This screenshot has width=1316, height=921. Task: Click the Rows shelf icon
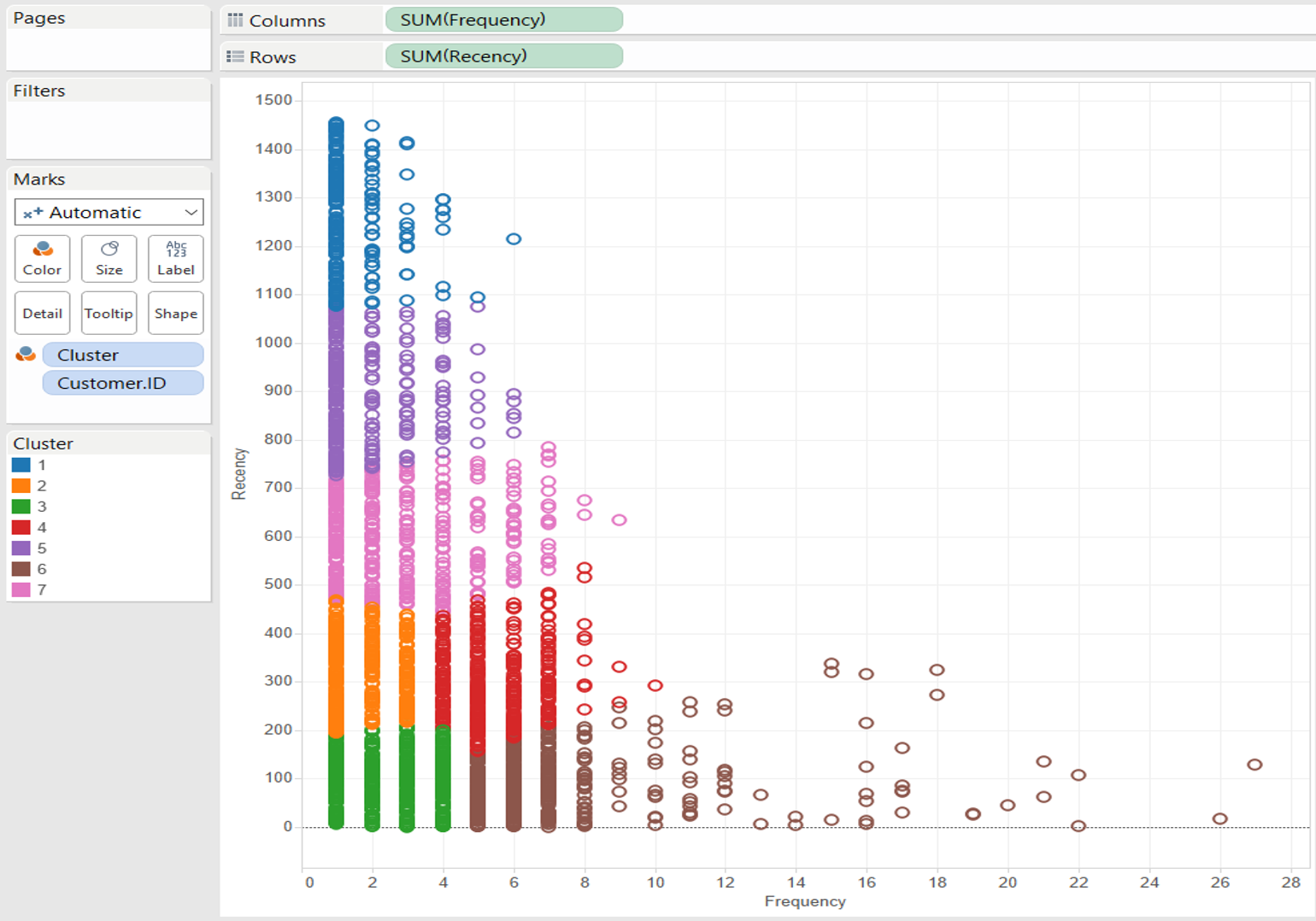pyautogui.click(x=235, y=56)
